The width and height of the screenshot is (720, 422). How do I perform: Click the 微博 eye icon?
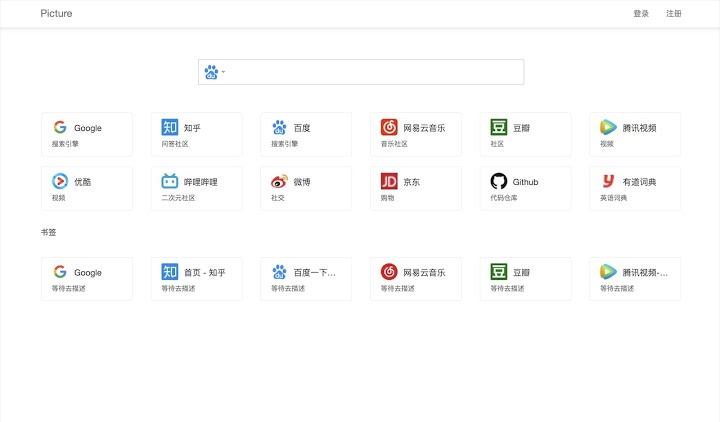279,181
